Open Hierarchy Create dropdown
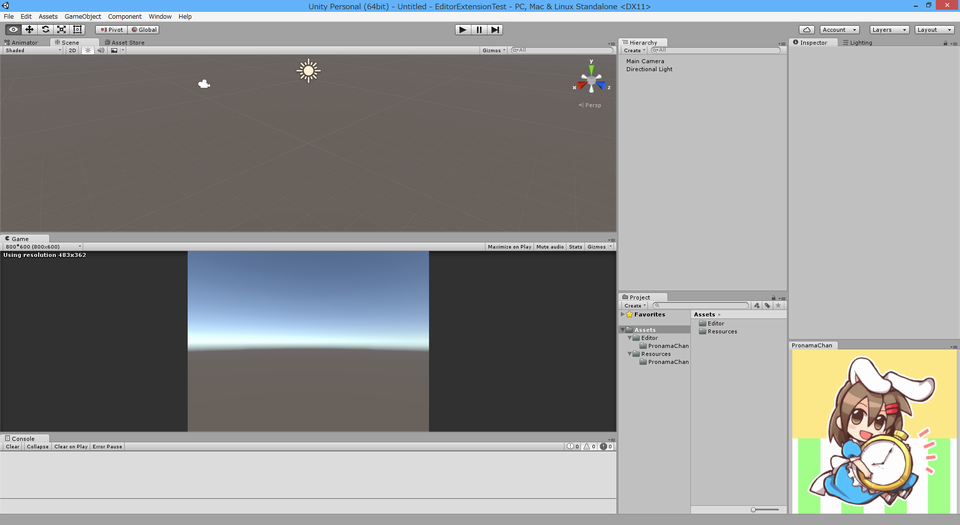The width and height of the screenshot is (960, 525). [x=635, y=50]
